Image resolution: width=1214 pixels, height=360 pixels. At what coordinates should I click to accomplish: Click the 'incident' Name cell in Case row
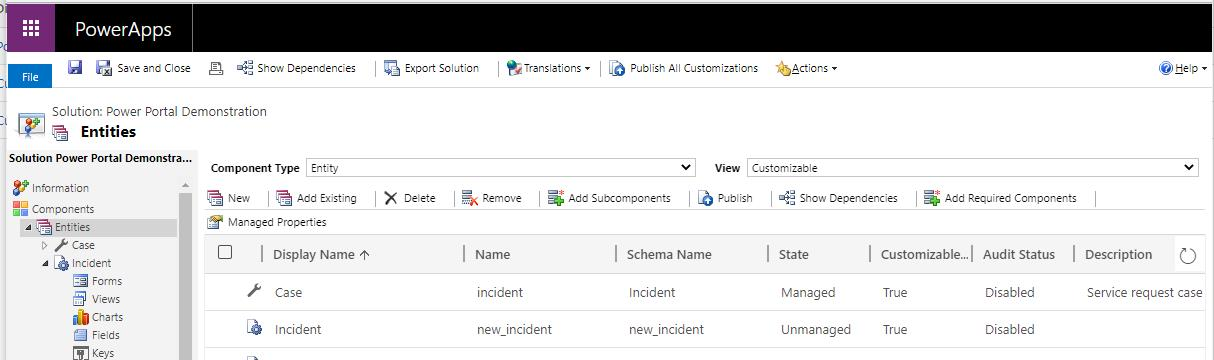[x=499, y=293]
